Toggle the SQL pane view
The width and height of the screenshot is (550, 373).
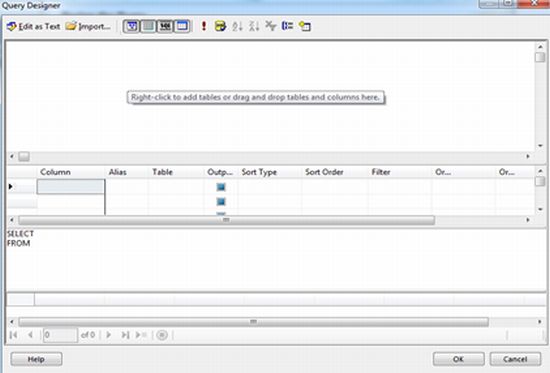[165, 26]
